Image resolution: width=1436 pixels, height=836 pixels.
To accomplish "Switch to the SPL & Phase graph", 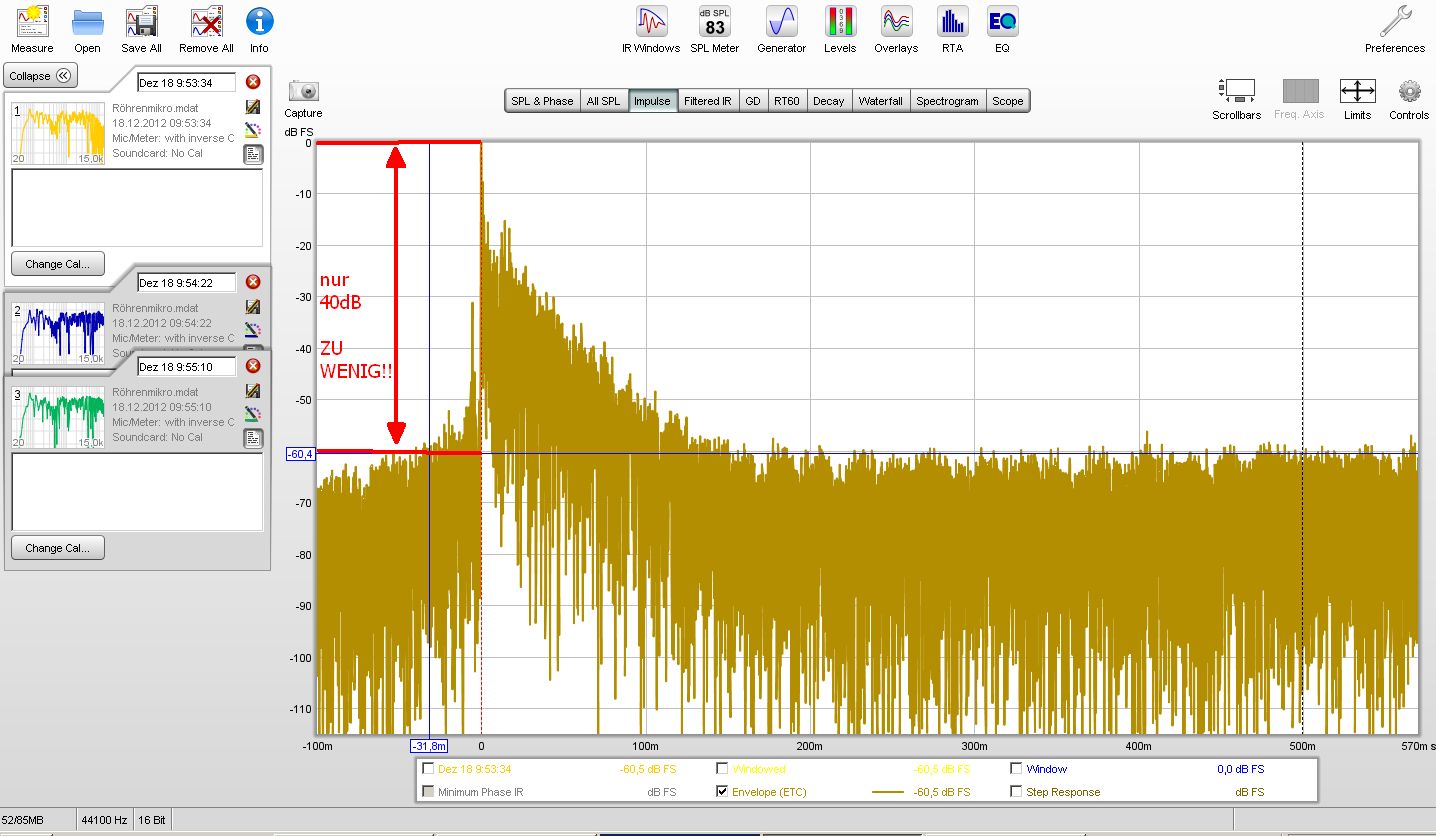I will [542, 101].
